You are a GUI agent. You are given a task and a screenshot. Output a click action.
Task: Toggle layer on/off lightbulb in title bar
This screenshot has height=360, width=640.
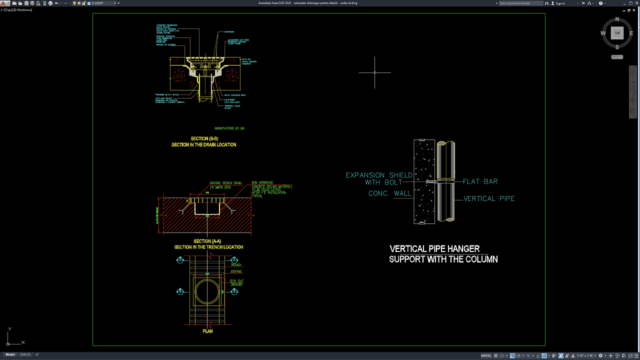click(x=74, y=3)
